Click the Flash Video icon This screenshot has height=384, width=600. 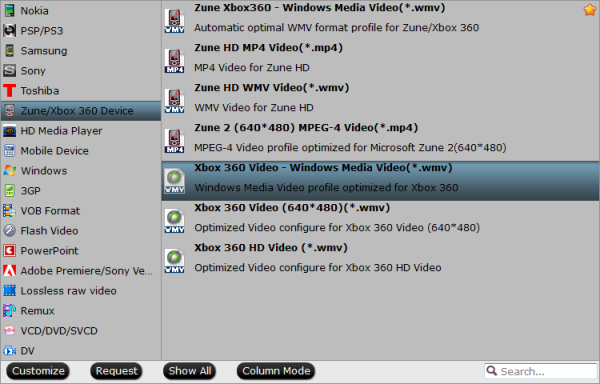[9, 231]
